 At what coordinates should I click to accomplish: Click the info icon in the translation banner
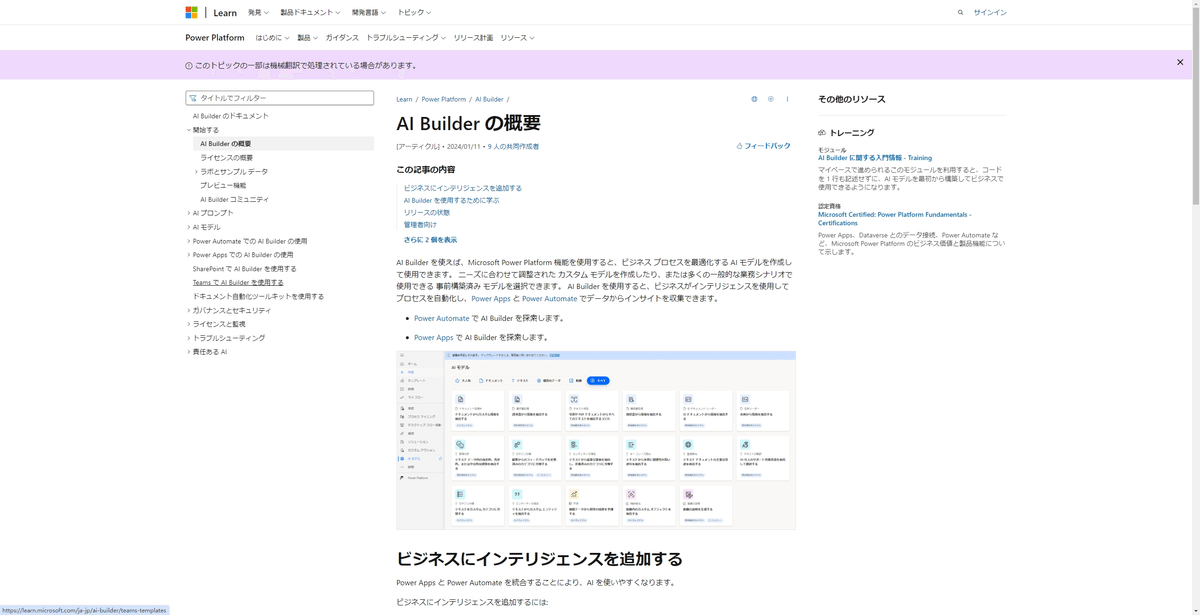(x=189, y=66)
